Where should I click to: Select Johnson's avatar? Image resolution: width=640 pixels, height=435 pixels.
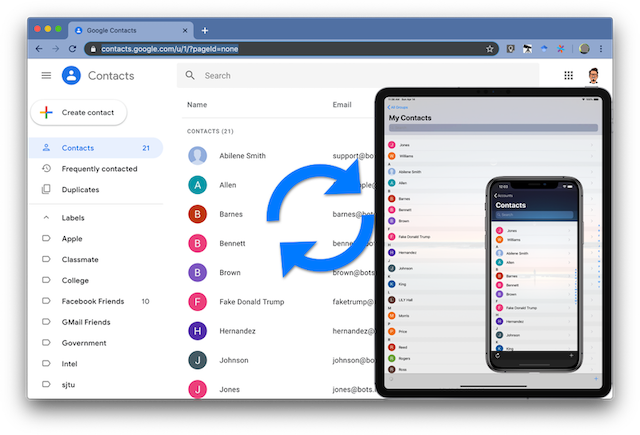coord(198,360)
